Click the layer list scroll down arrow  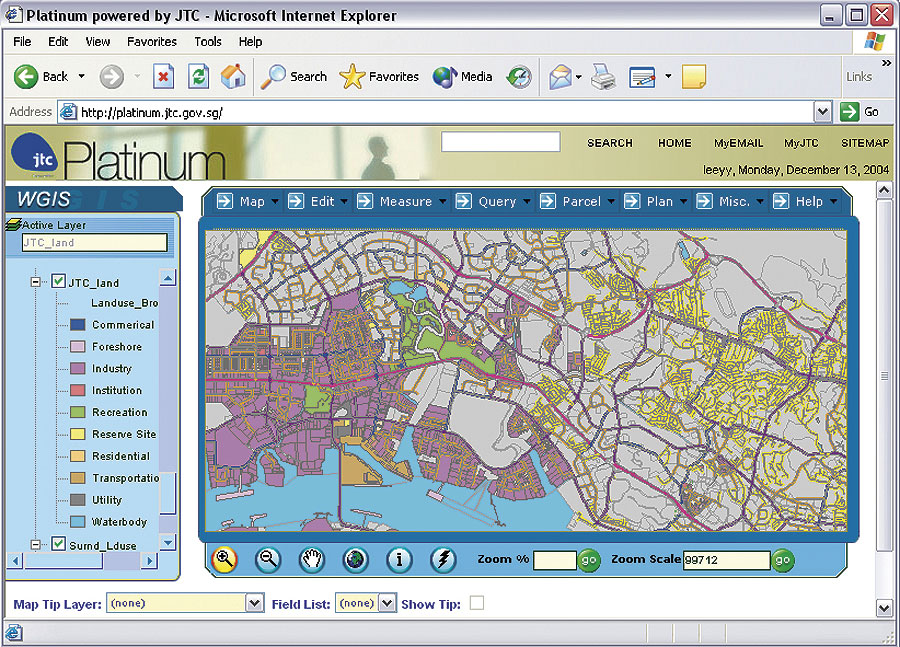pos(168,542)
